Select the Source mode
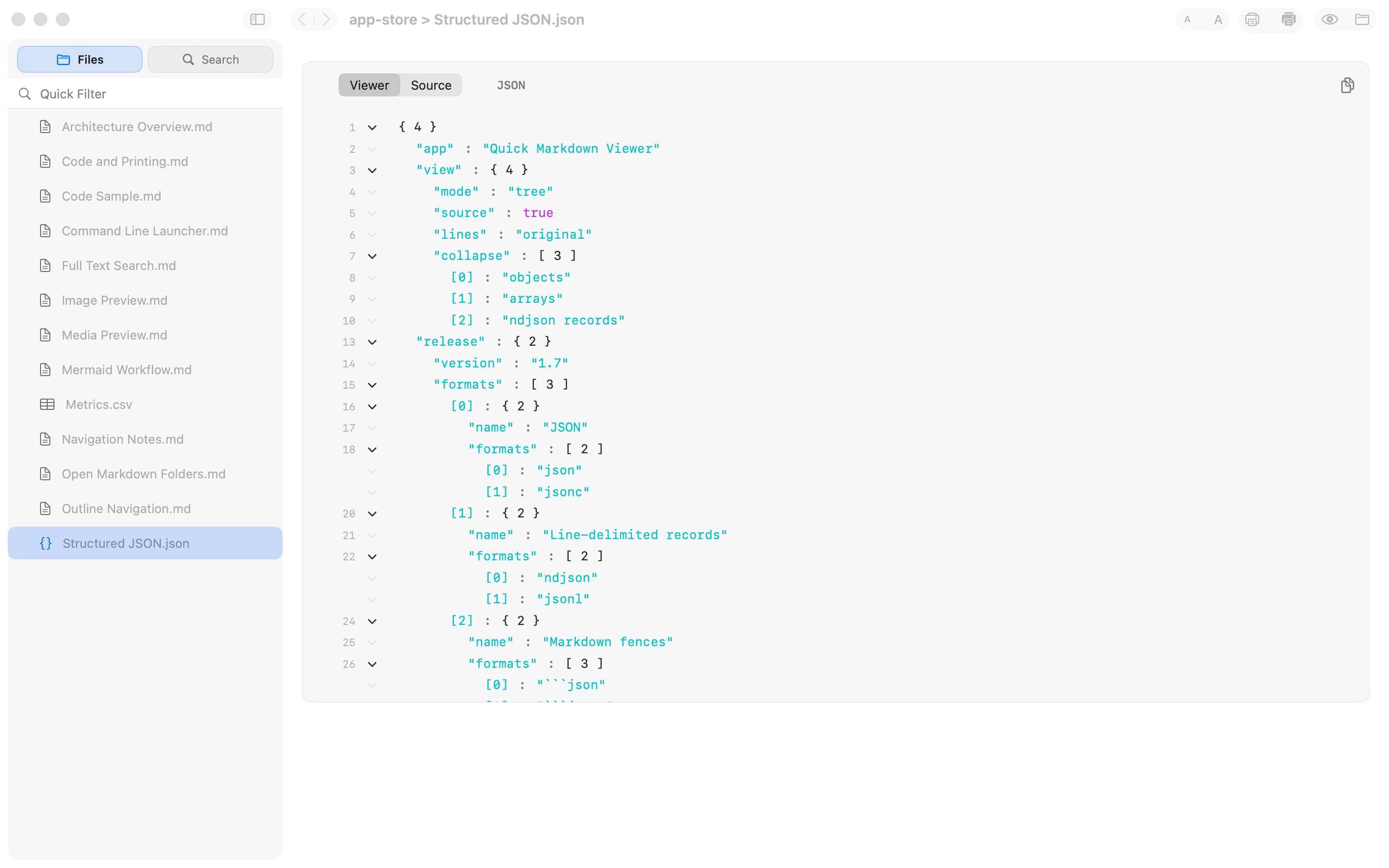The height and width of the screenshot is (868, 1389). coord(431,85)
